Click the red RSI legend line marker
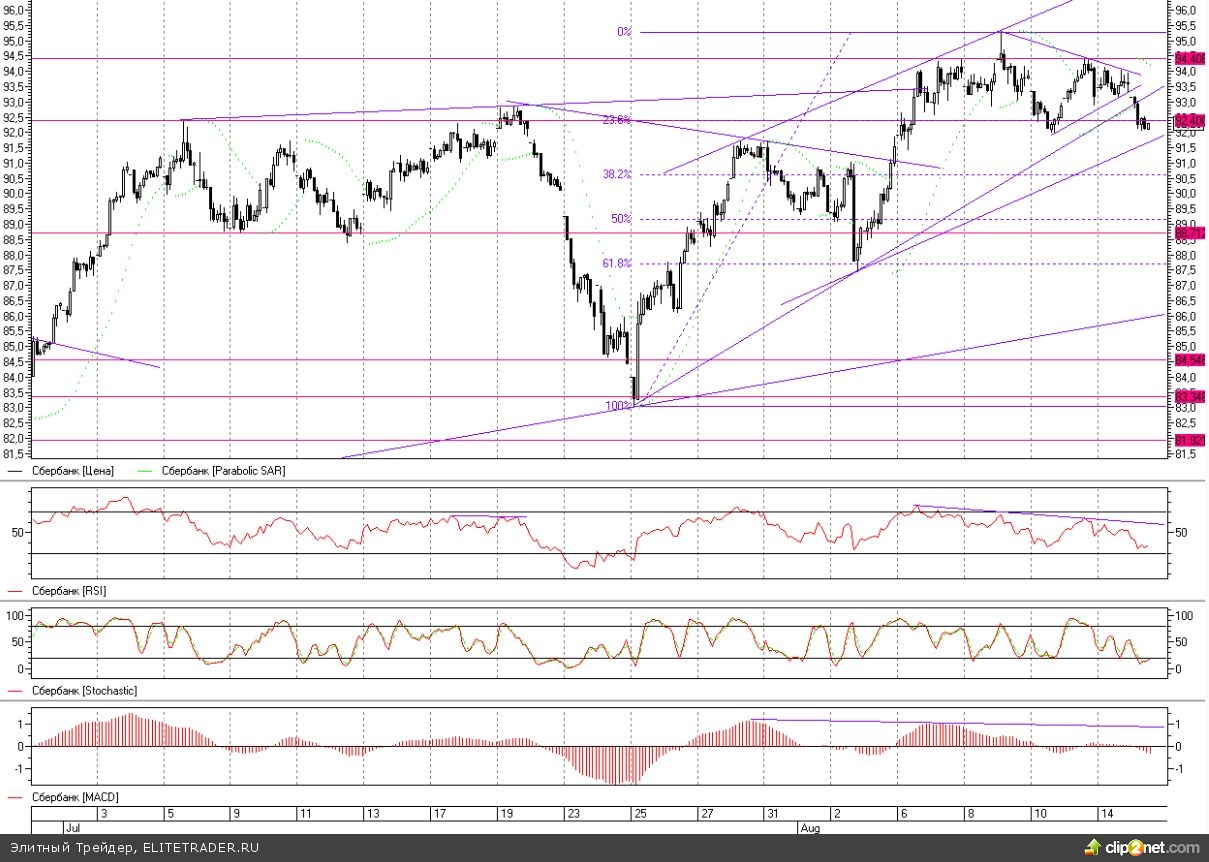Screen dimensions: 1209x862 (x=16, y=591)
